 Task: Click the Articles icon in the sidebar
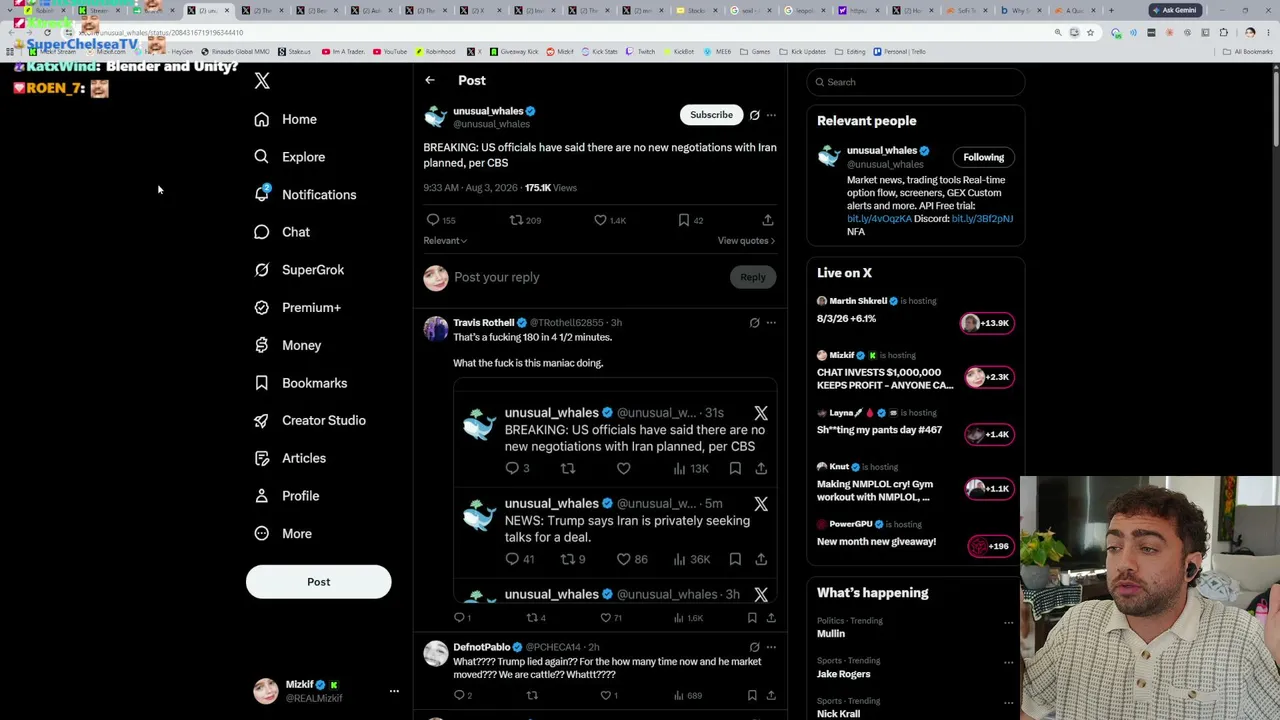(x=262, y=458)
